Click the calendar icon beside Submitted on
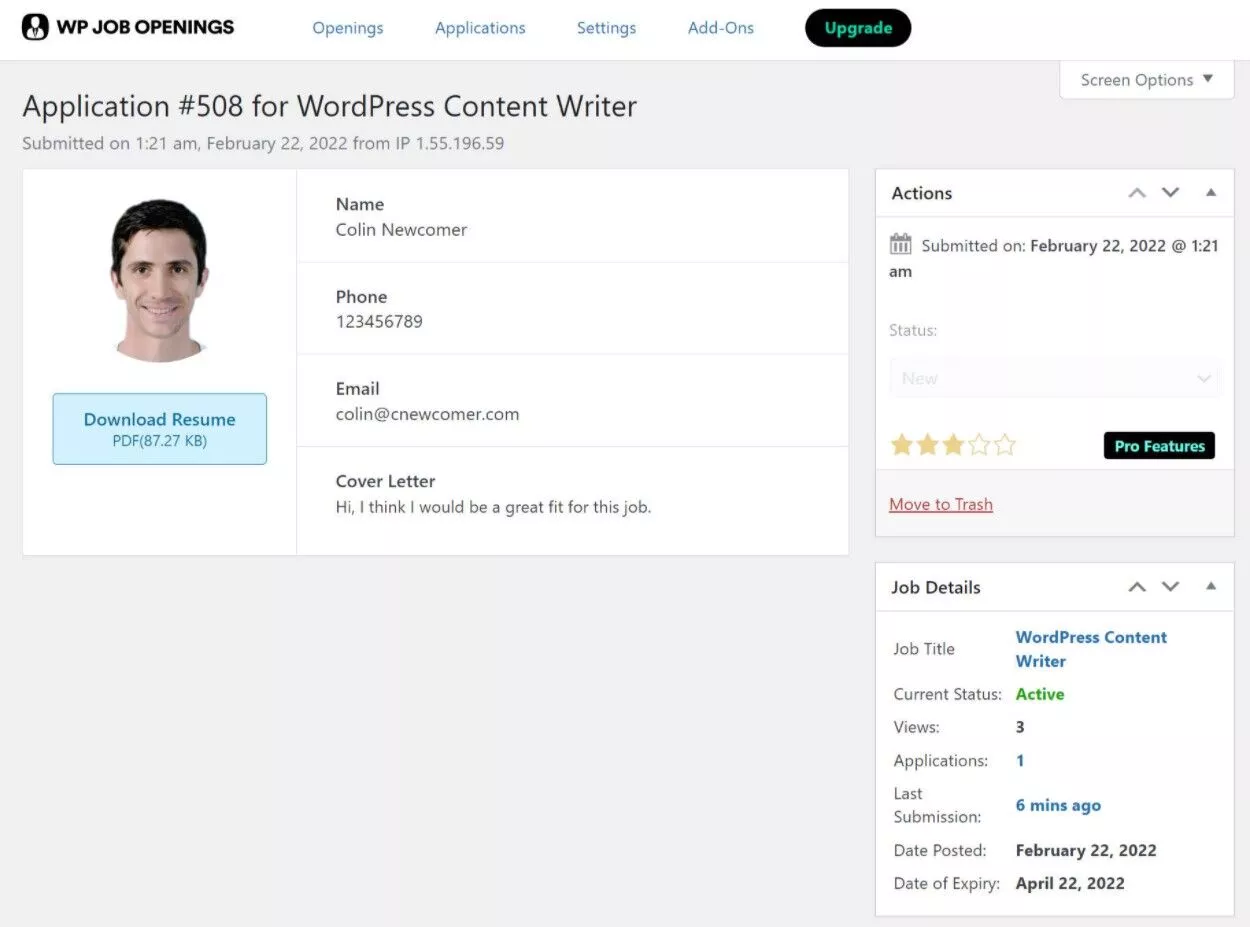Image resolution: width=1250 pixels, height=927 pixels. [900, 244]
